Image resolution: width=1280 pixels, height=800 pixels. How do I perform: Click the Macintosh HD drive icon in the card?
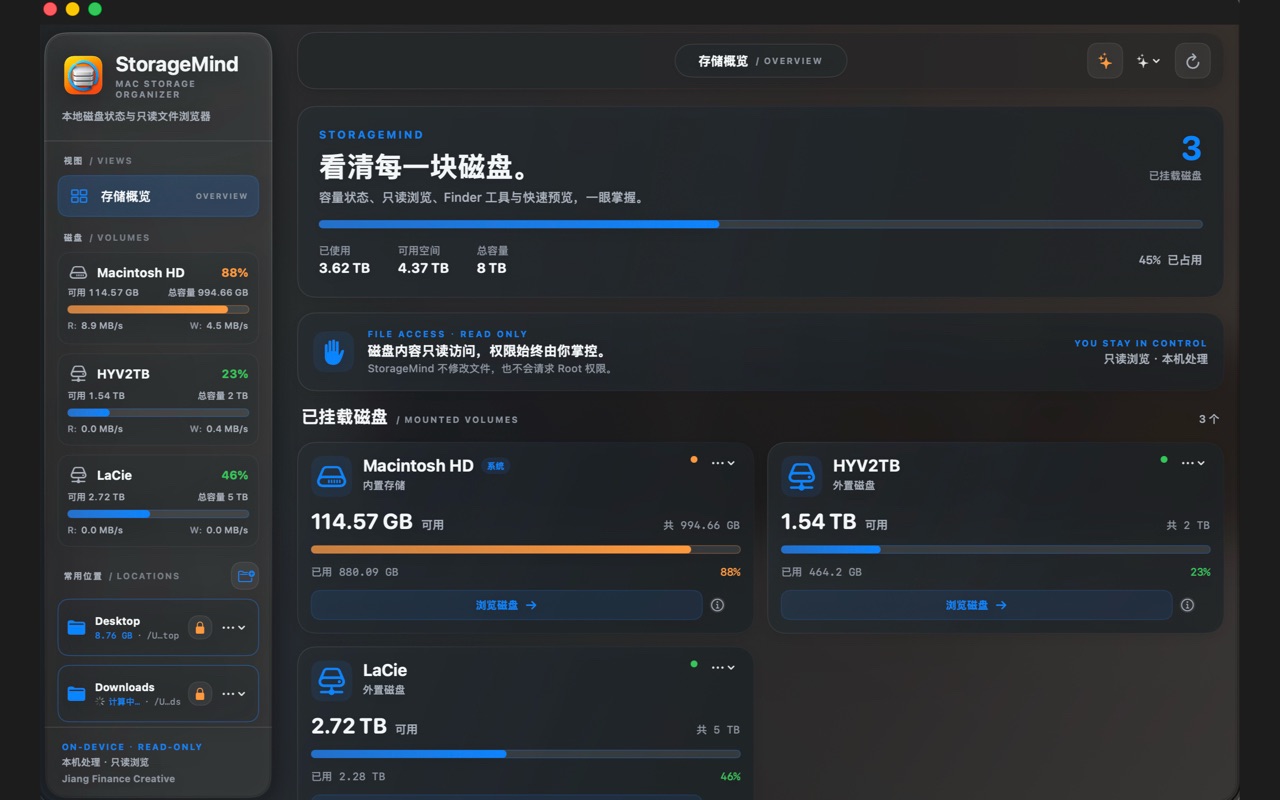331,476
